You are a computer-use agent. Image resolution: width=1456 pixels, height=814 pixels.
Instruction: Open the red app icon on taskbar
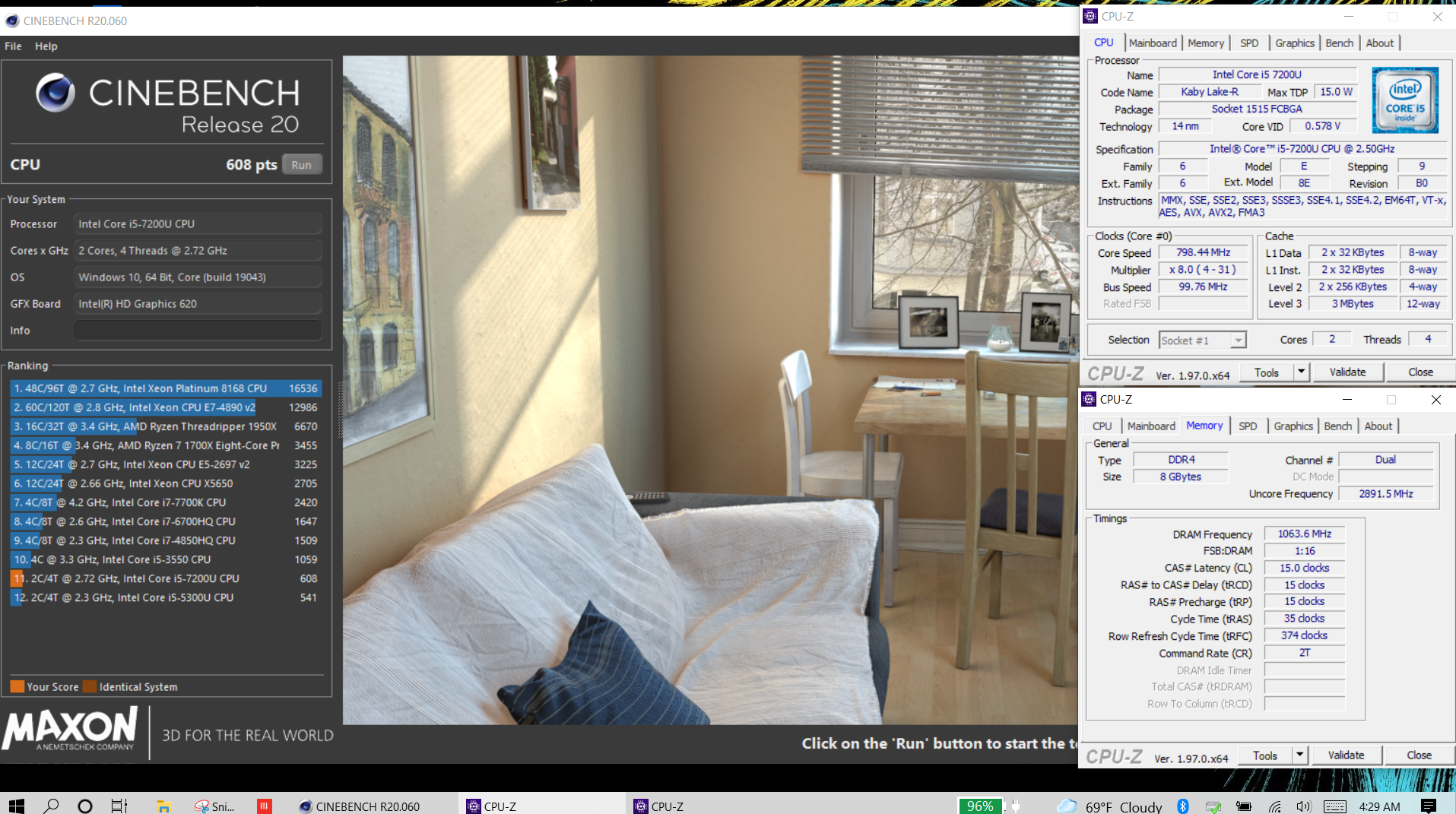(x=264, y=806)
